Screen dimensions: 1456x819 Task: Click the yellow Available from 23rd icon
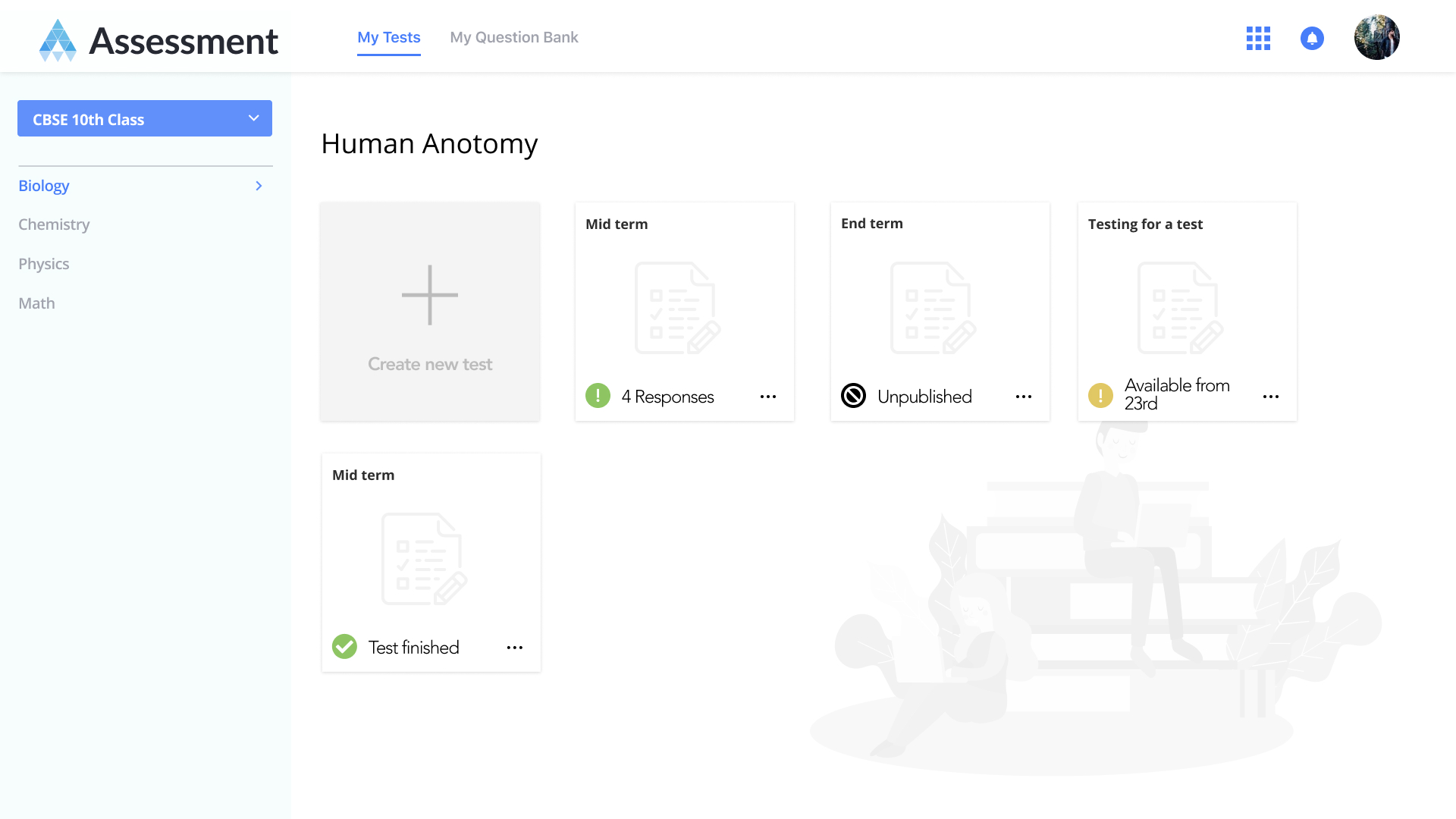pos(1100,395)
